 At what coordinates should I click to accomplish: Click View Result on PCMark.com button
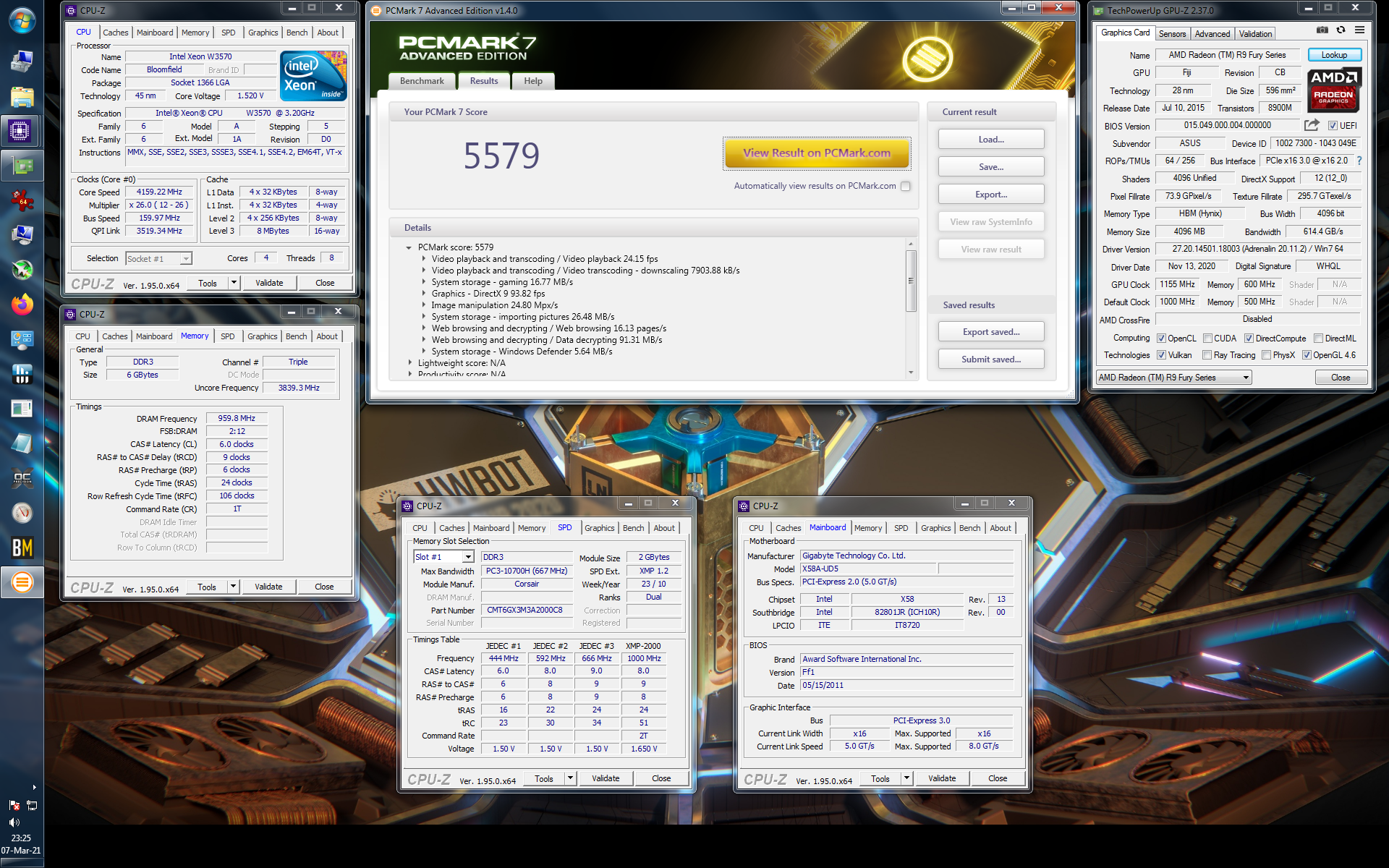click(817, 153)
